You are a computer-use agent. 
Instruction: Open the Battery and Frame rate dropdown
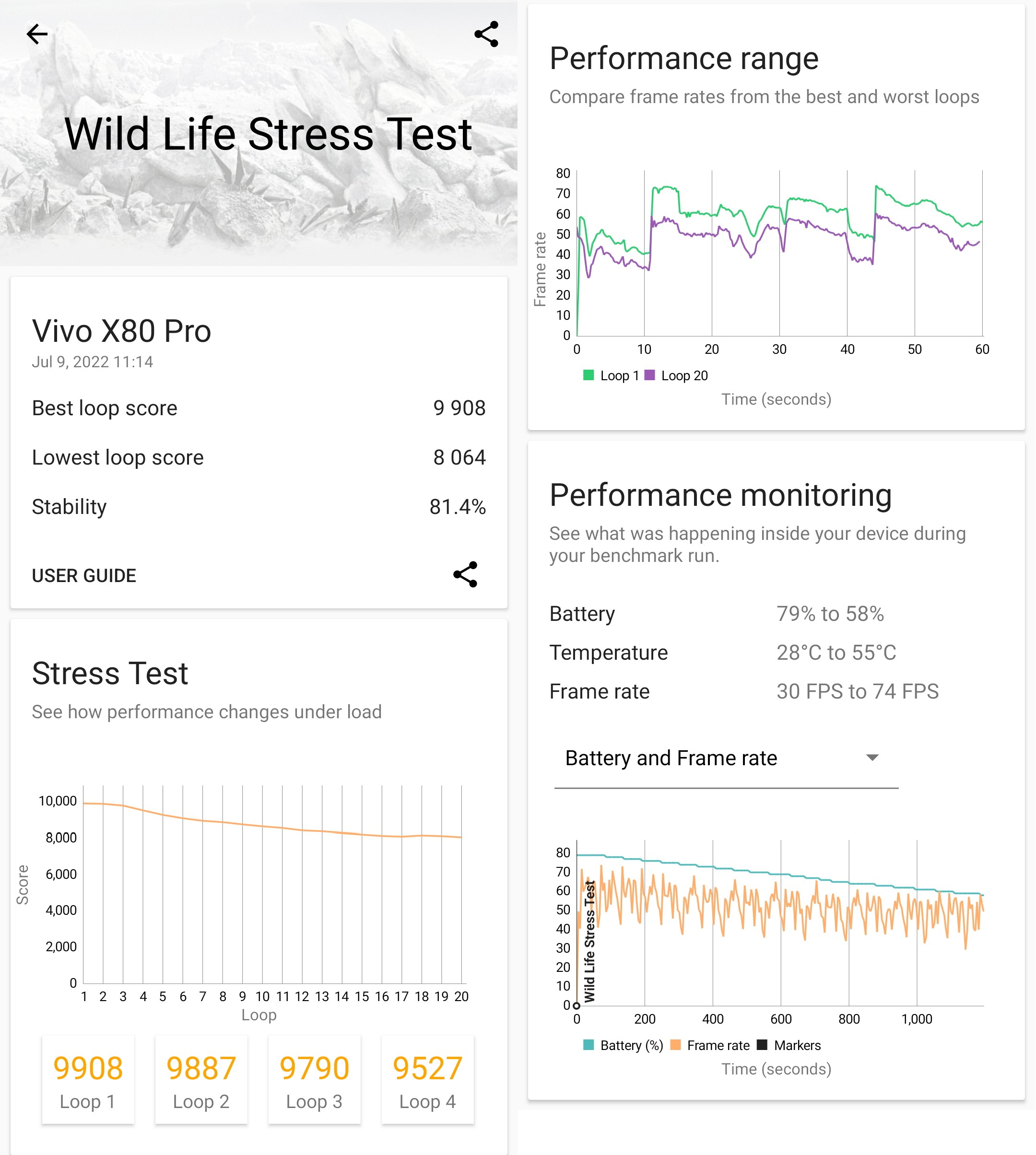[x=726, y=758]
